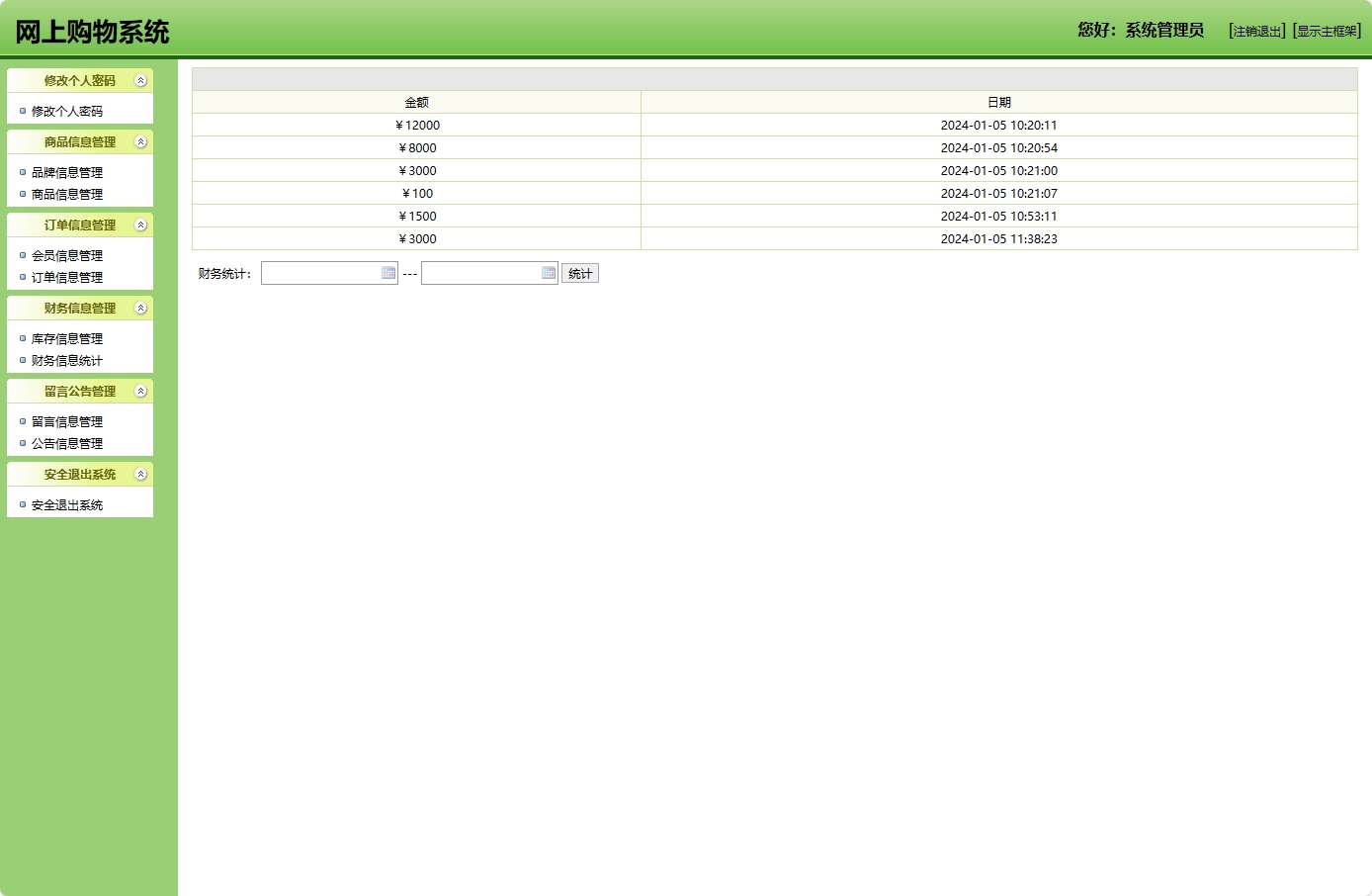The height and width of the screenshot is (896, 1372).
Task: Click the 财务统计 label
Action: [225, 274]
